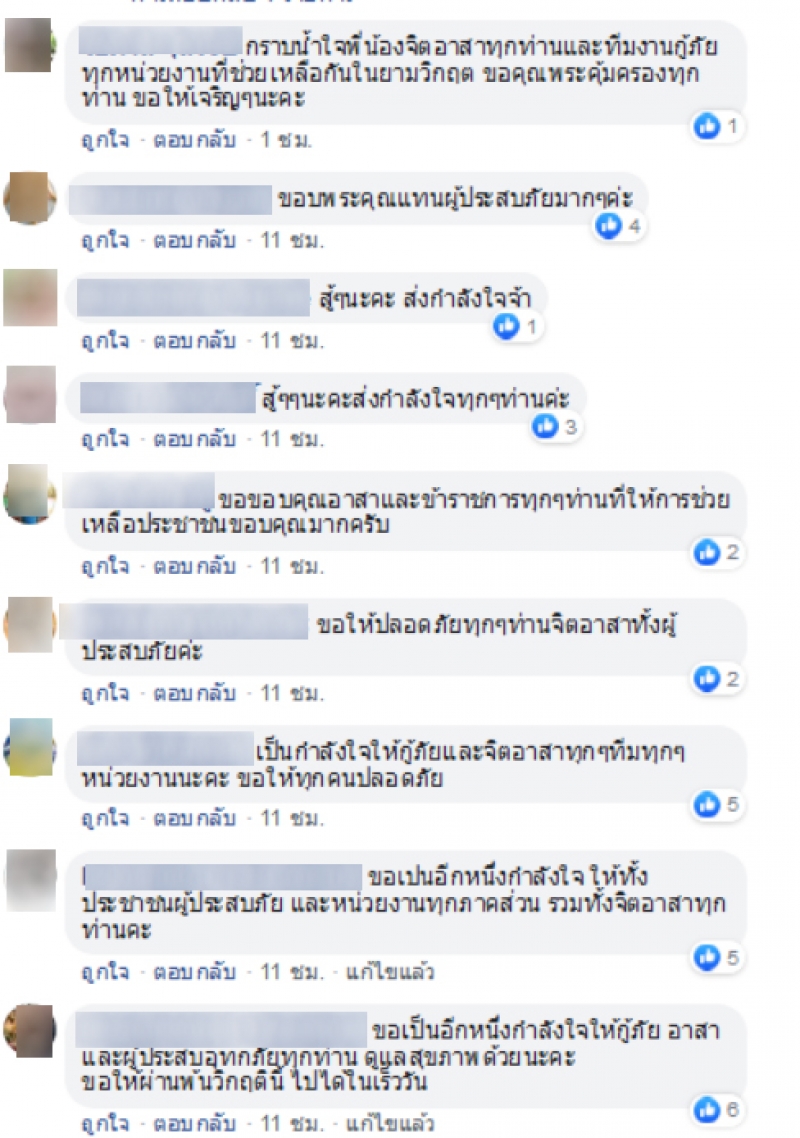Click the like icon on the ขอให้ปลอดภัย comment
800x1138 pixels.
[x=706, y=679]
